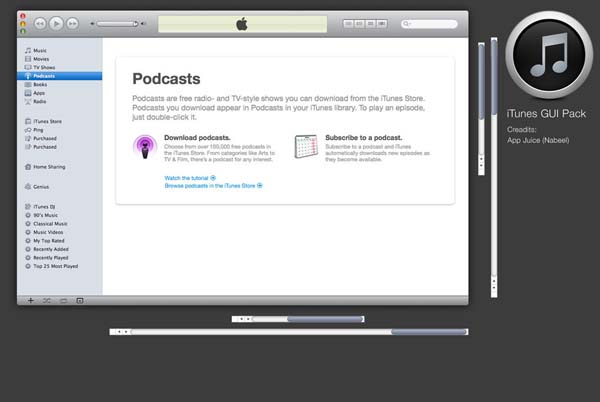The height and width of the screenshot is (402, 600).
Task: Click the calendar subscribe icon
Action: point(306,146)
